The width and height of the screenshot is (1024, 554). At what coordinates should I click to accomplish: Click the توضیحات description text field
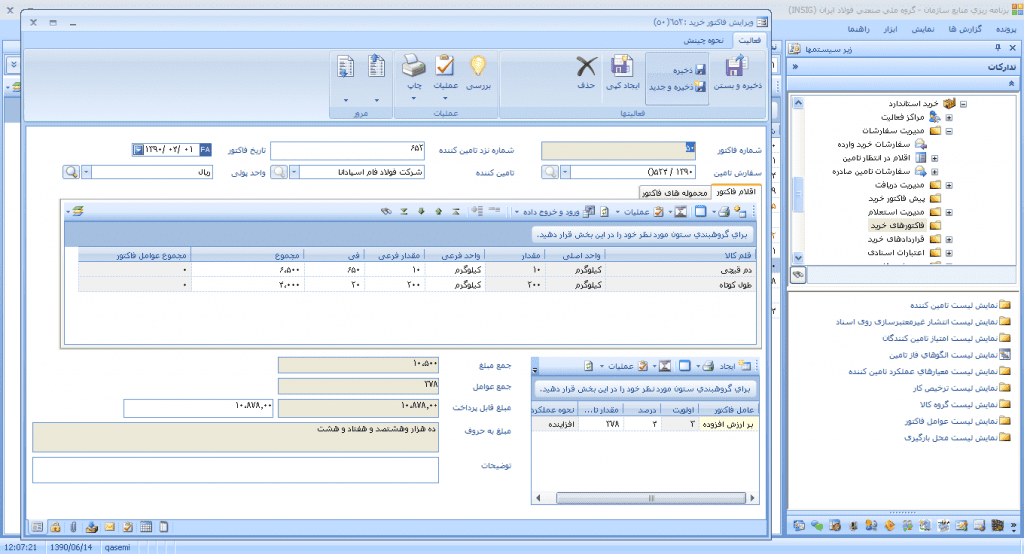tap(235, 470)
